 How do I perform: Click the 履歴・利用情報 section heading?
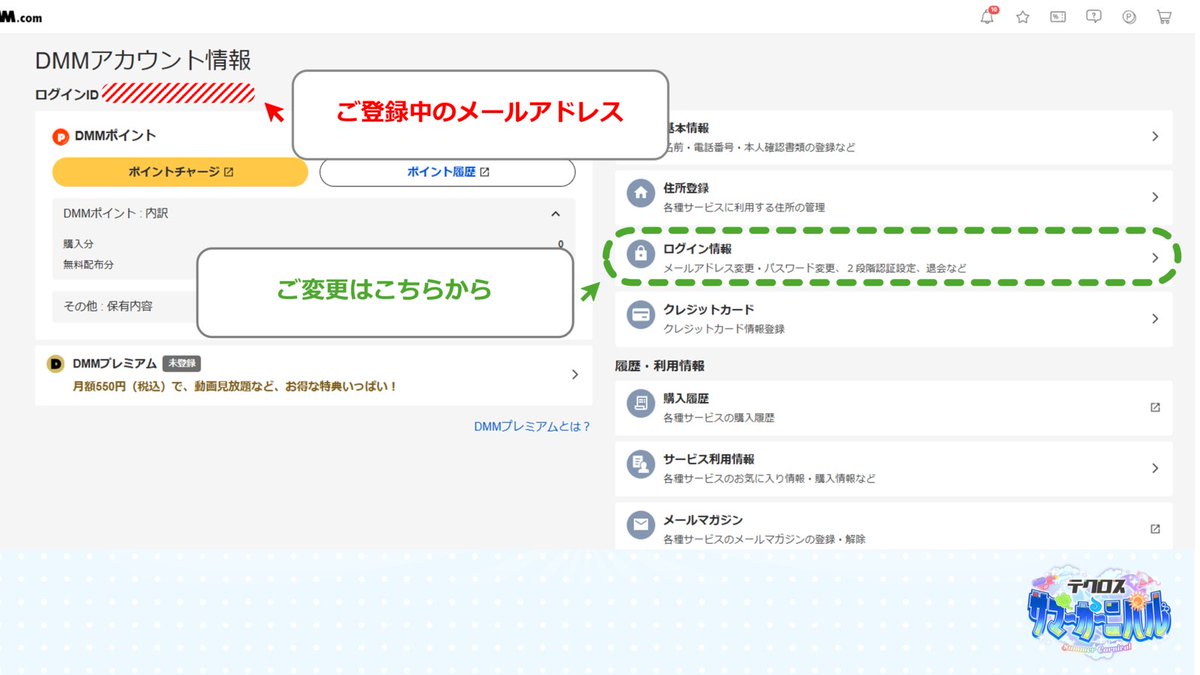click(x=660, y=366)
